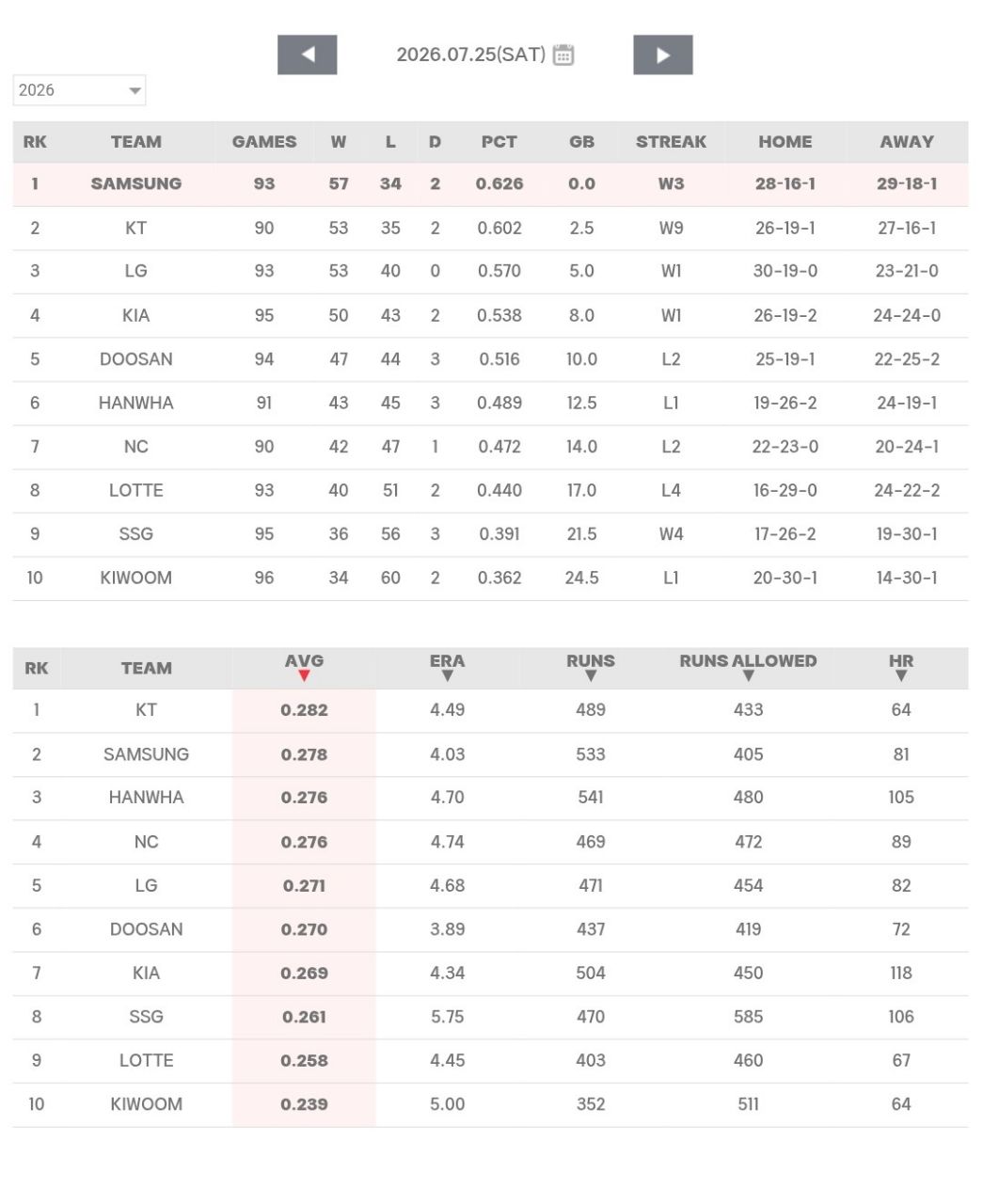This screenshot has height=1204, width=983.
Task: Click the AWAY column header
Action: point(907,142)
